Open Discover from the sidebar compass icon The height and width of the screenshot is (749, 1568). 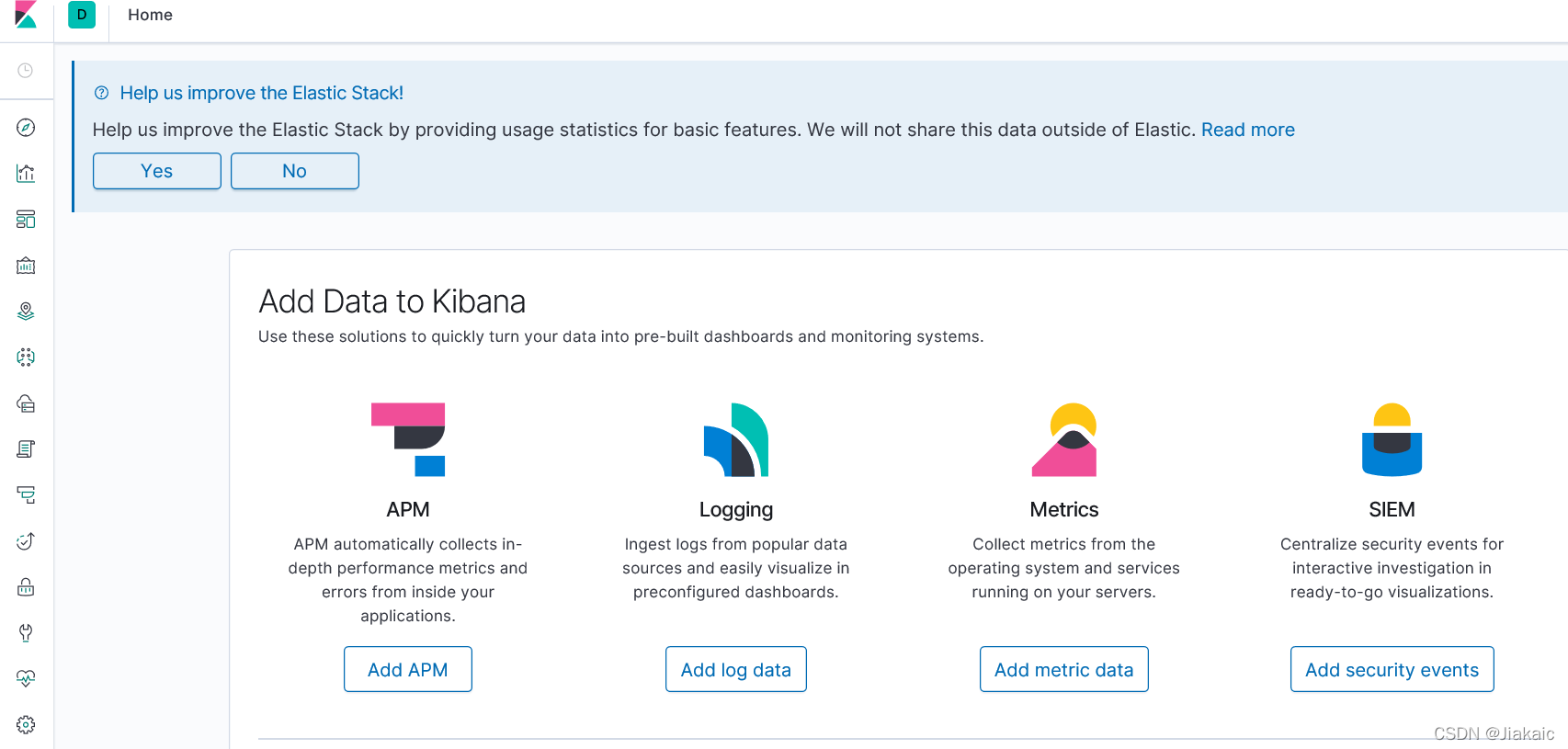coord(26,128)
